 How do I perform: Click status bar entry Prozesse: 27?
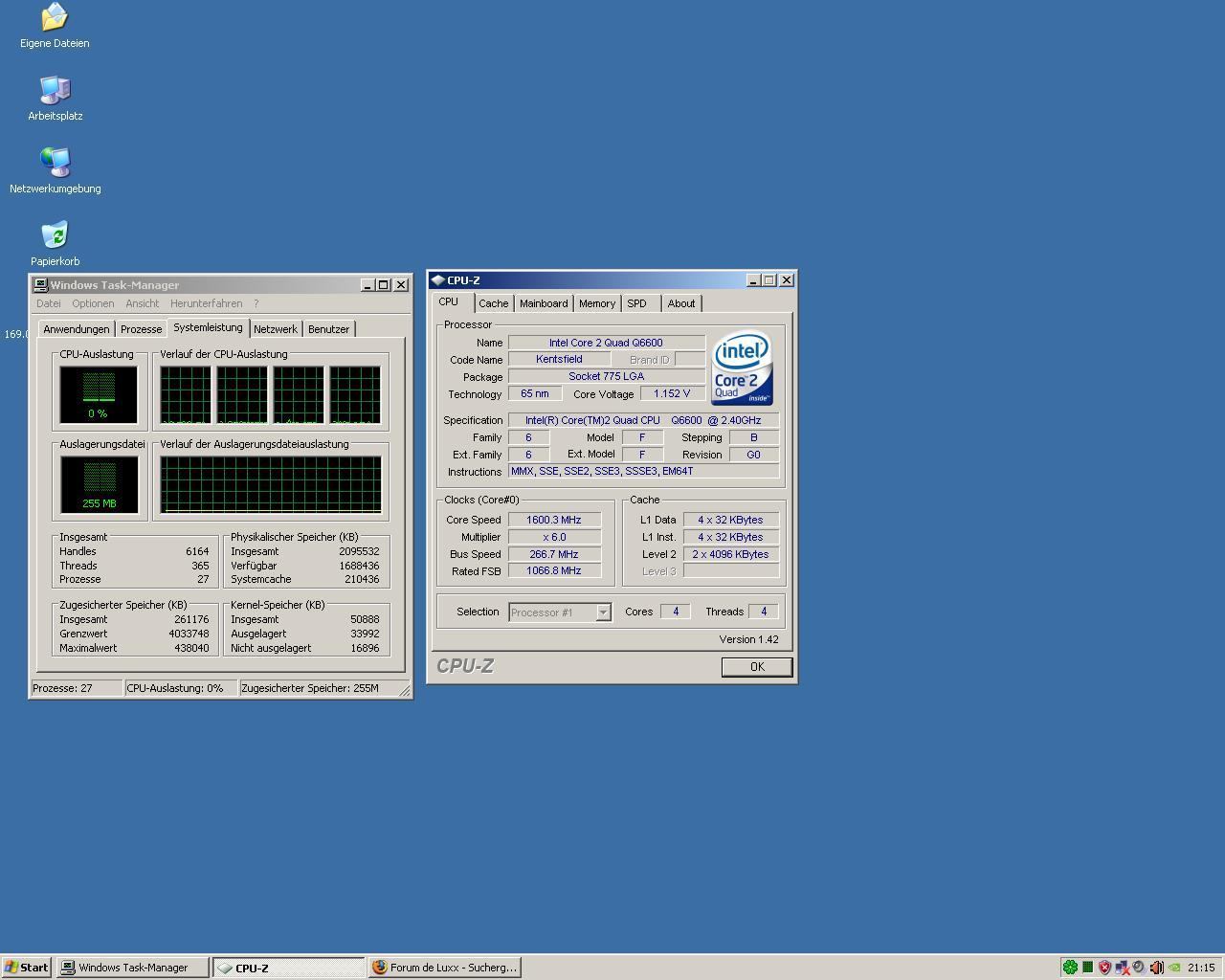pos(77,688)
